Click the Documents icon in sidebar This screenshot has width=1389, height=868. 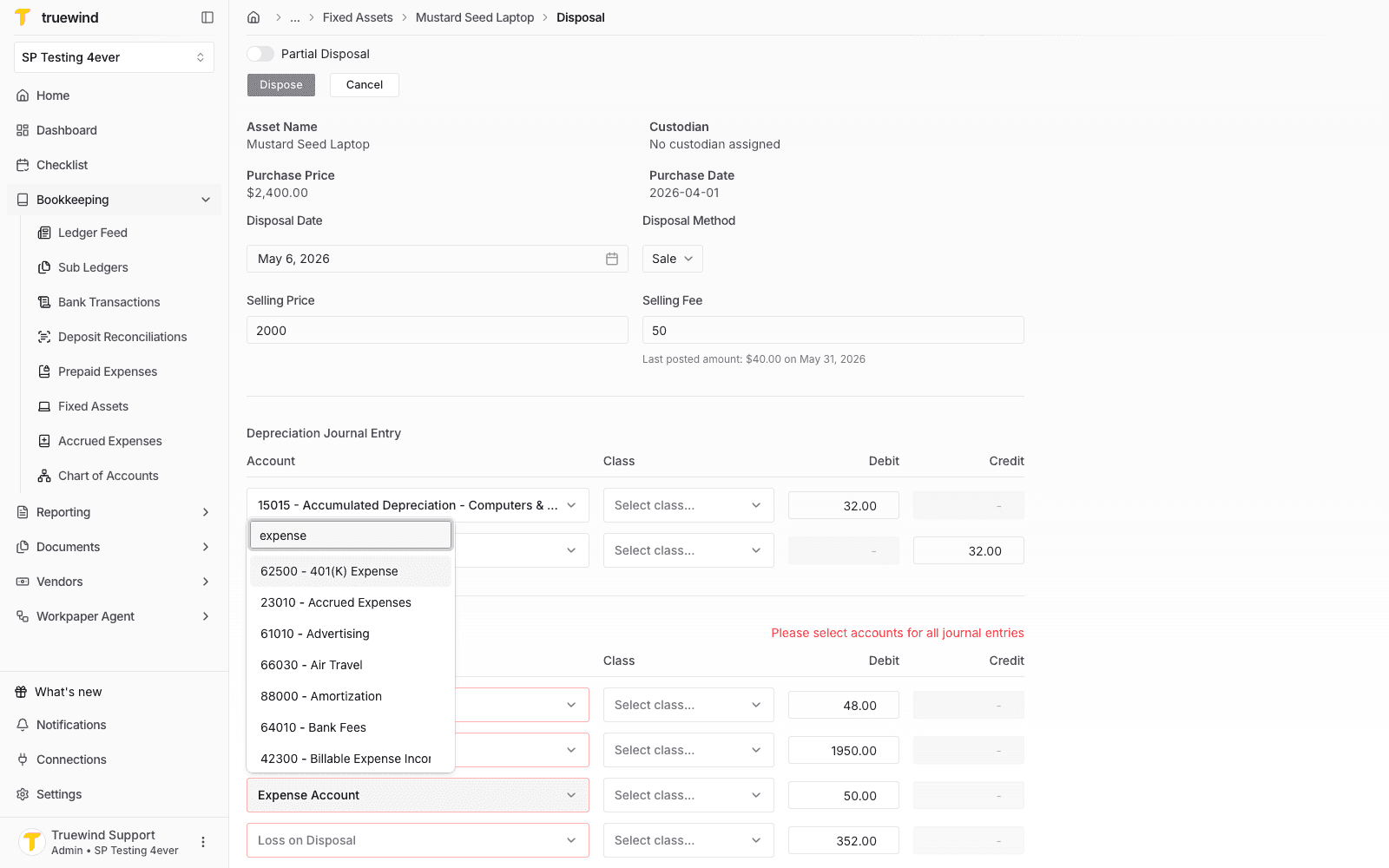pos(23,547)
